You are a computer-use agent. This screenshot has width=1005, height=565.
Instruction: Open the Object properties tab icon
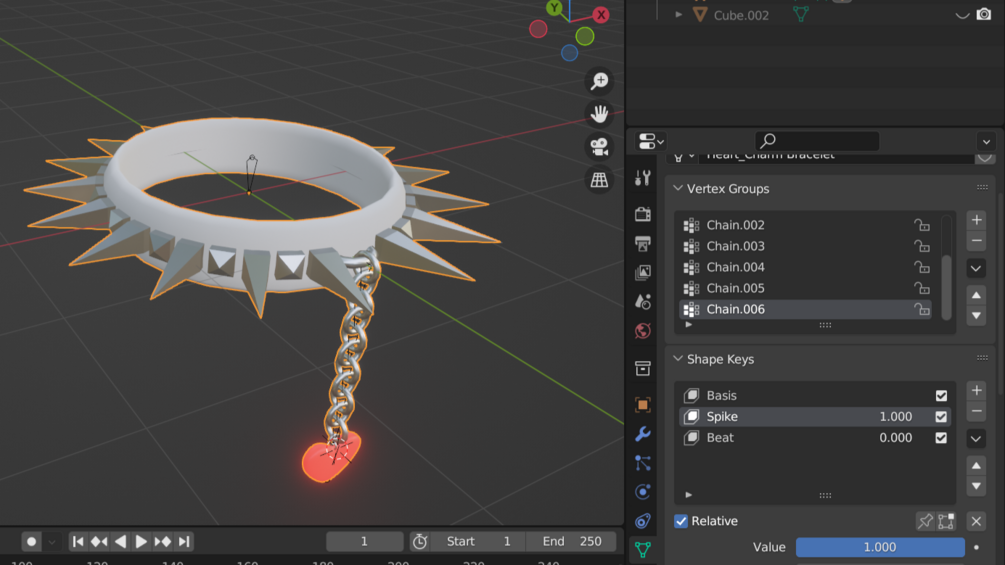[x=643, y=405]
